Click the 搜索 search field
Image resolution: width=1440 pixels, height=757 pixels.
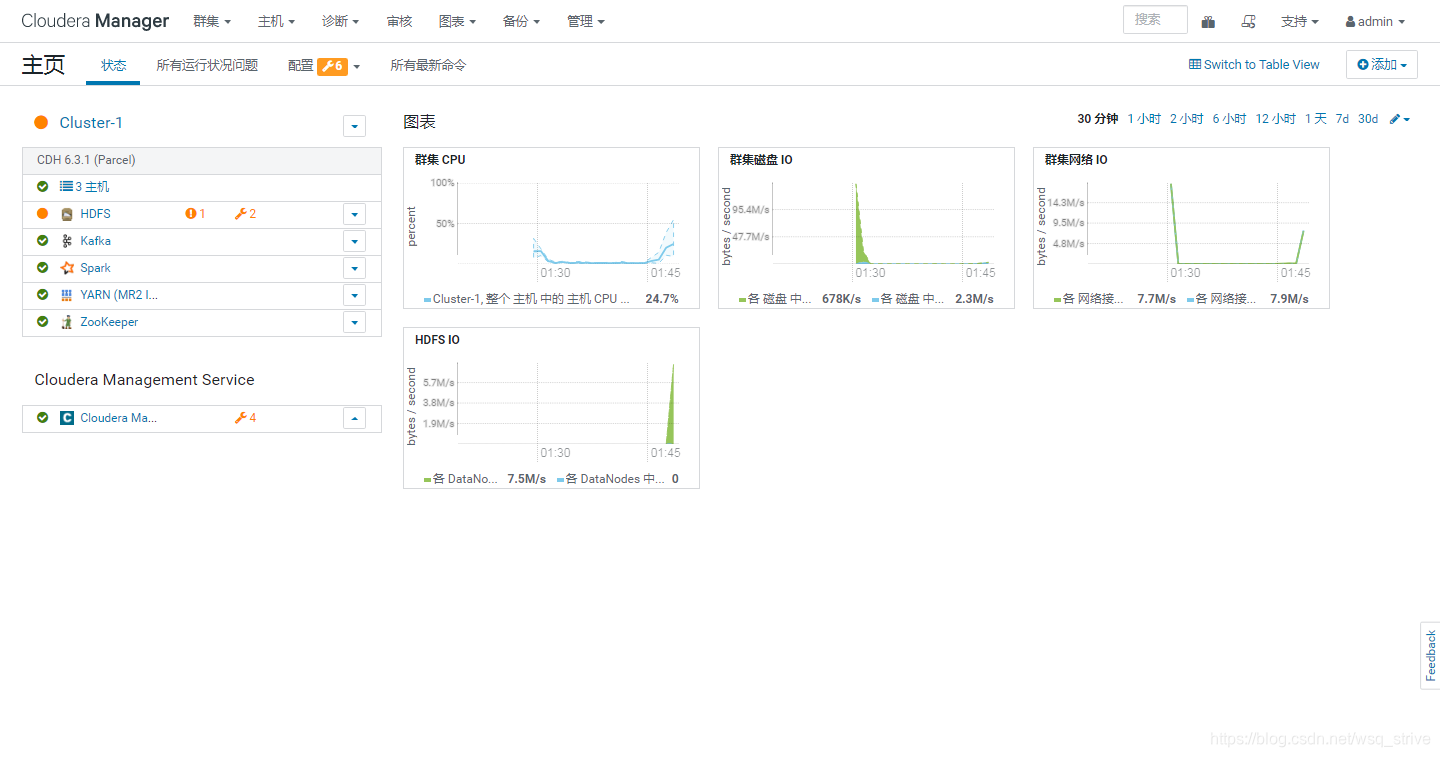pos(1155,20)
